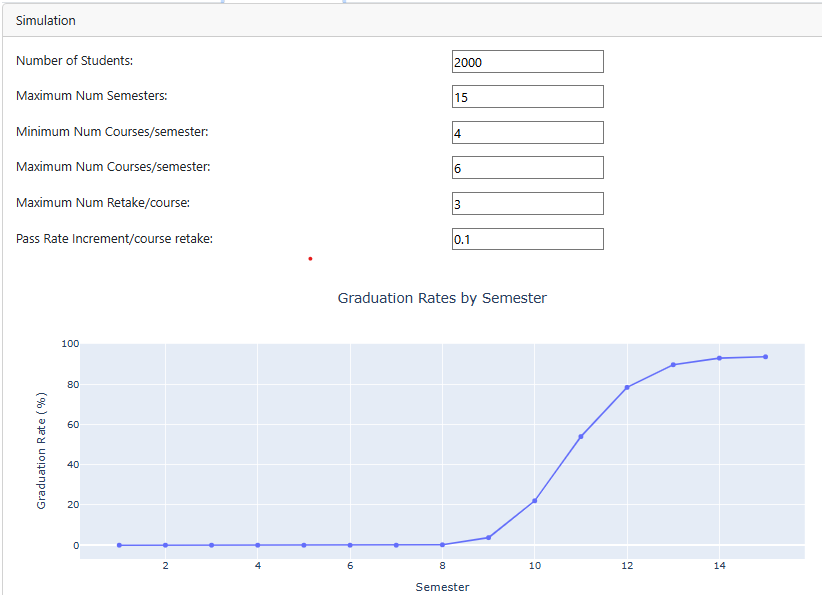This screenshot has width=822, height=595.
Task: Click the data point at semester 13
Action: pos(673,365)
